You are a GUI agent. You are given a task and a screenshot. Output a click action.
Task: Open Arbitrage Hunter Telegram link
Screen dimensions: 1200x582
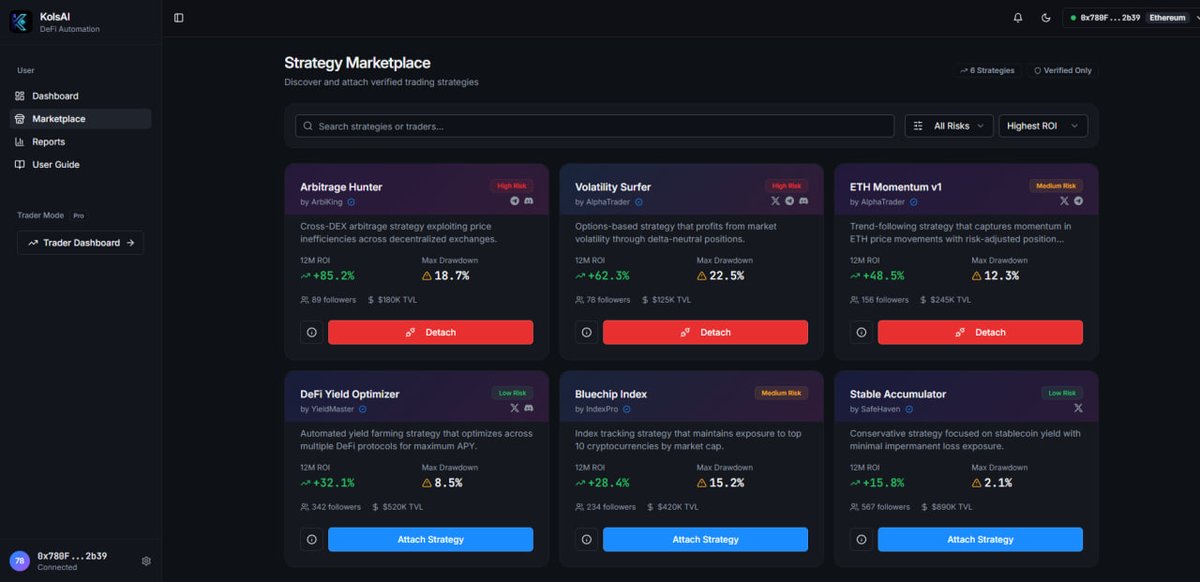coord(515,201)
